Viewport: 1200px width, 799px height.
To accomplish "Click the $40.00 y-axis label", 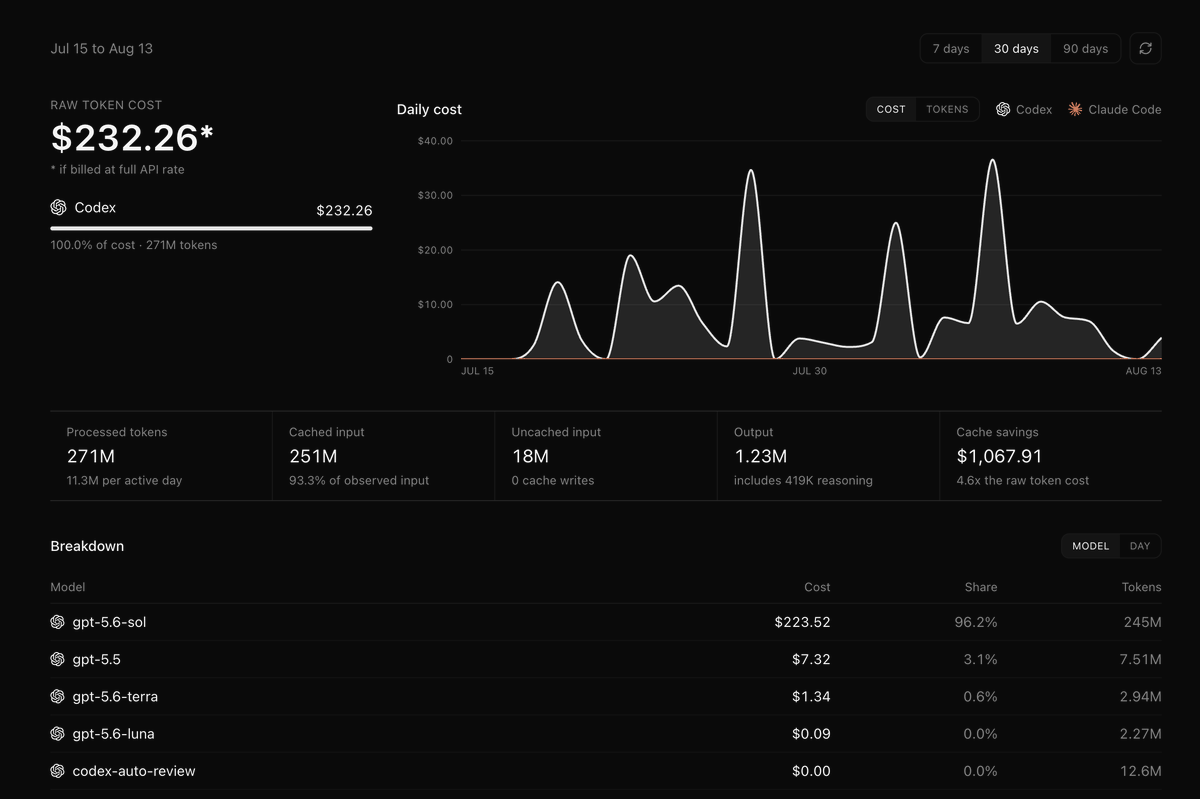I will click(x=435, y=141).
